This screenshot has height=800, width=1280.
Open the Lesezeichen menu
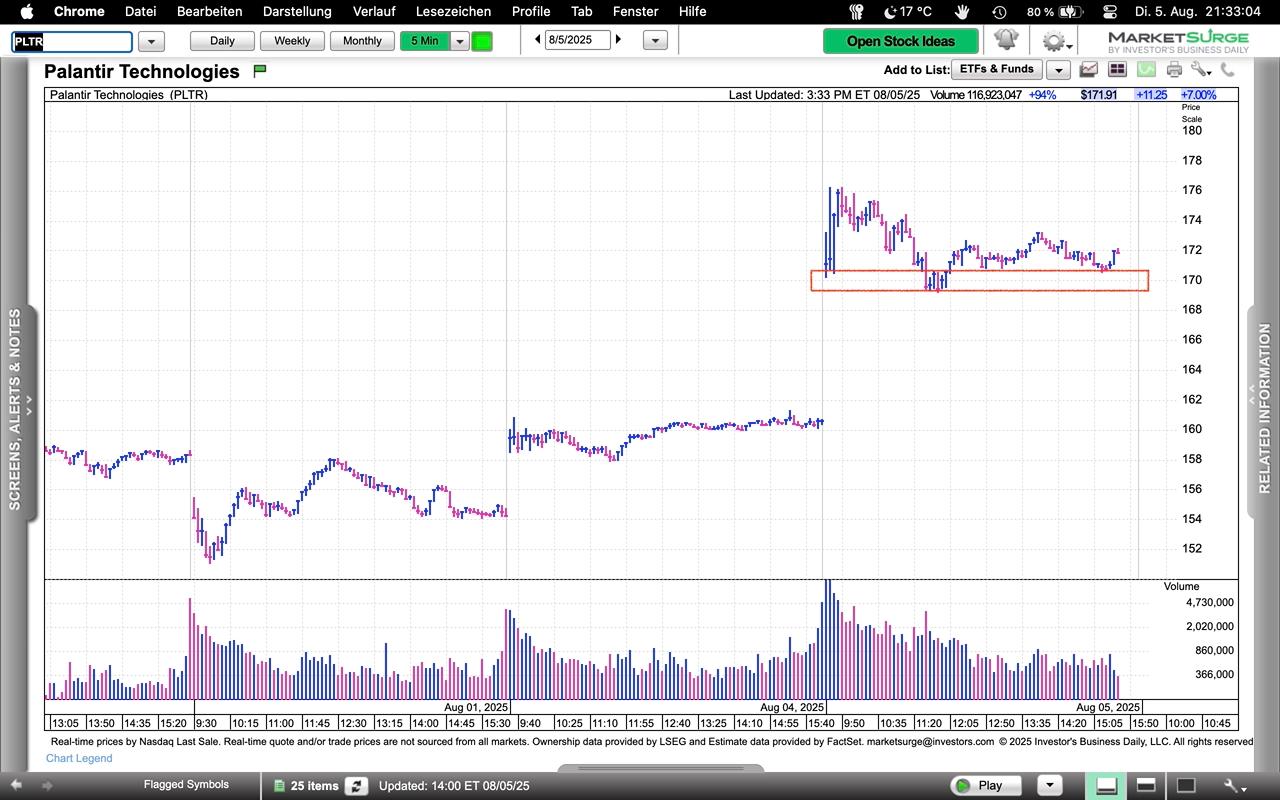click(x=453, y=11)
